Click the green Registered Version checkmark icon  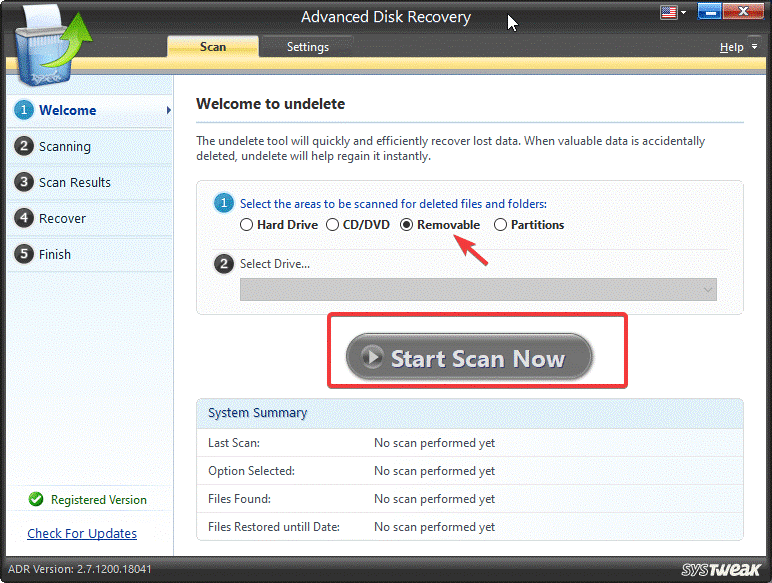(x=36, y=499)
